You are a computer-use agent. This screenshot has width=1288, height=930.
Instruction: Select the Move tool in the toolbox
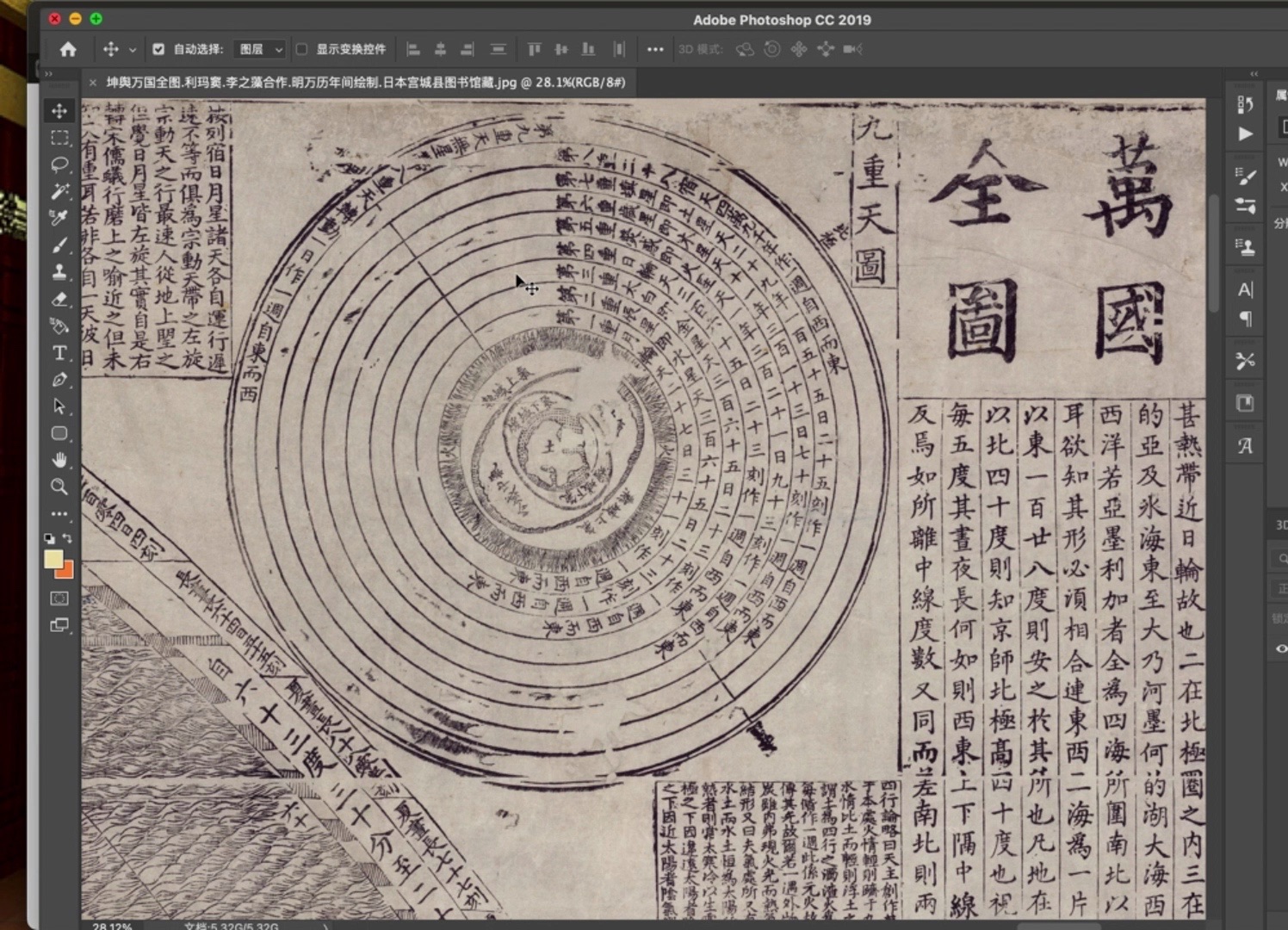click(59, 110)
